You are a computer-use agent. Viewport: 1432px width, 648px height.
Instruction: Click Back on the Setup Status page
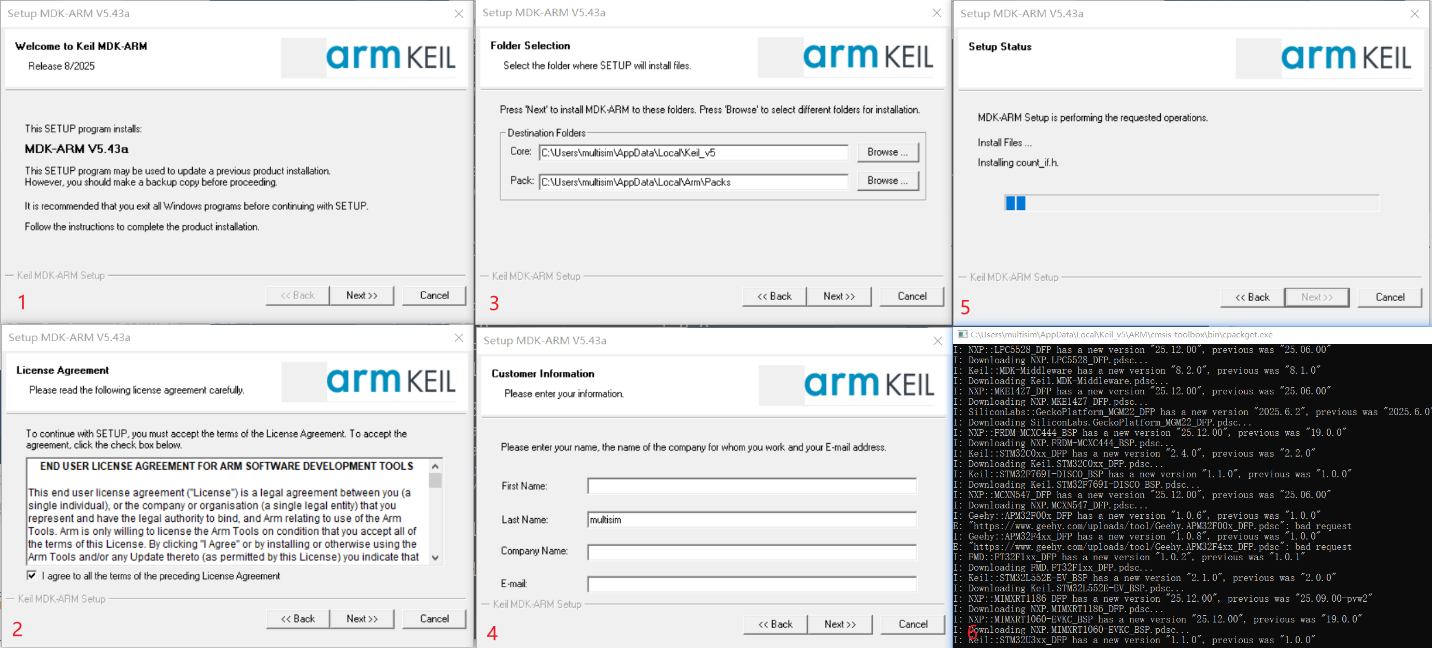coord(1252,297)
